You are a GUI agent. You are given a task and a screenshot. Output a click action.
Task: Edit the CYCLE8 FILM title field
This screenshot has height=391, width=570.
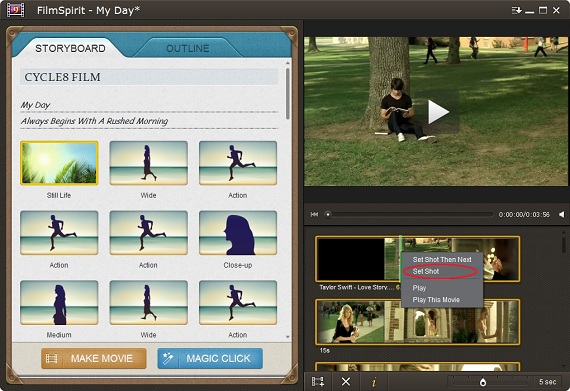click(149, 77)
